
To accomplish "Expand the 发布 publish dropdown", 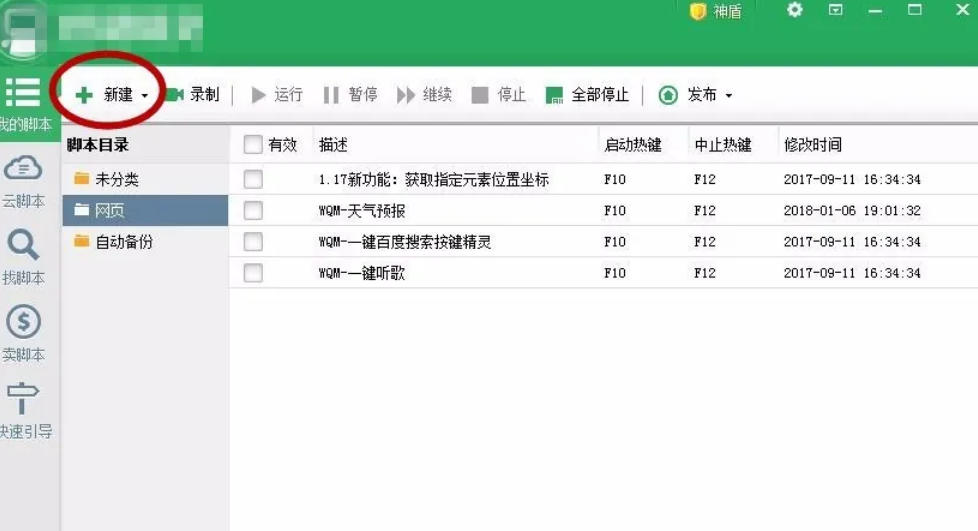I will [728, 96].
